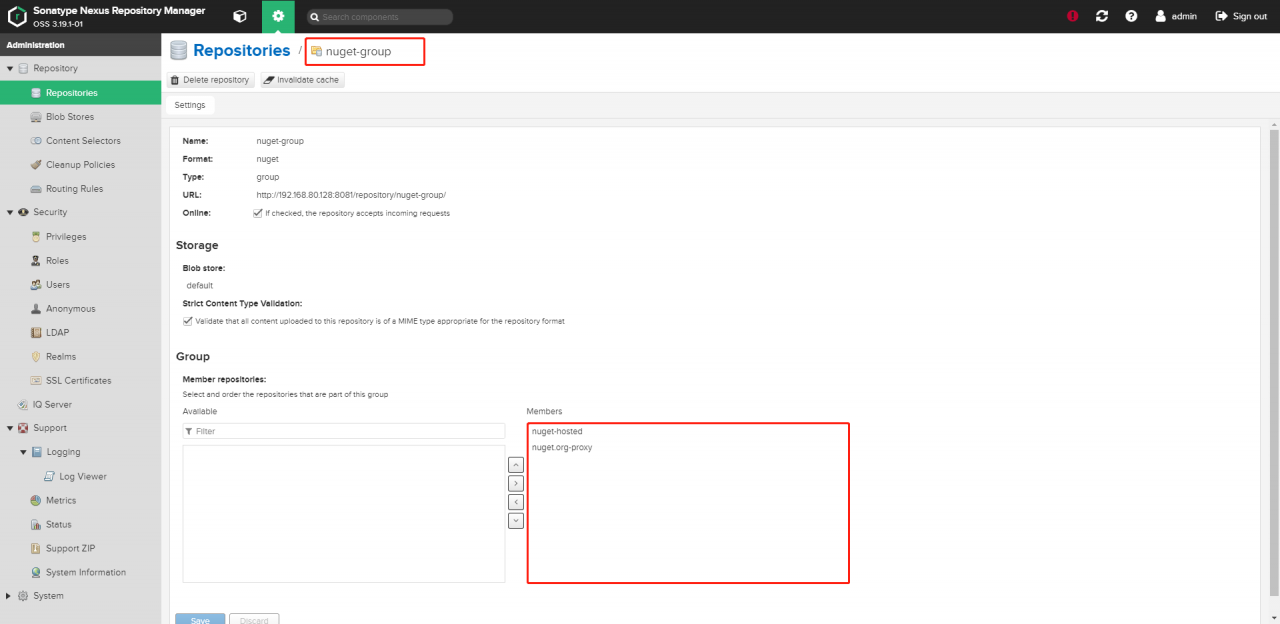1280x624 pixels.
Task: Open System Information via its globe icon
Action: [37, 573]
